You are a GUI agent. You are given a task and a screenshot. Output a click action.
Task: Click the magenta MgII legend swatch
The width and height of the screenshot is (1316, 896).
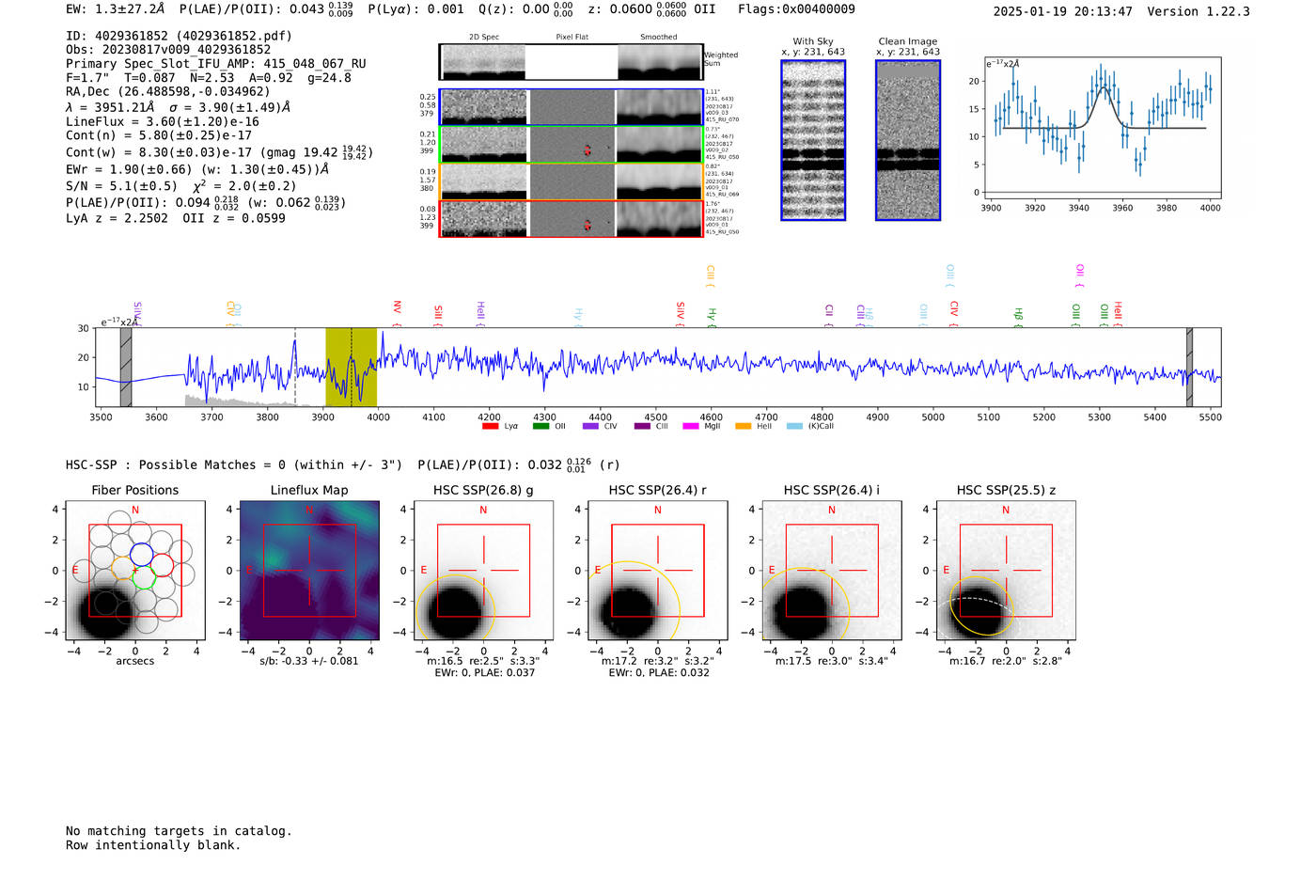pyautogui.click(x=691, y=426)
